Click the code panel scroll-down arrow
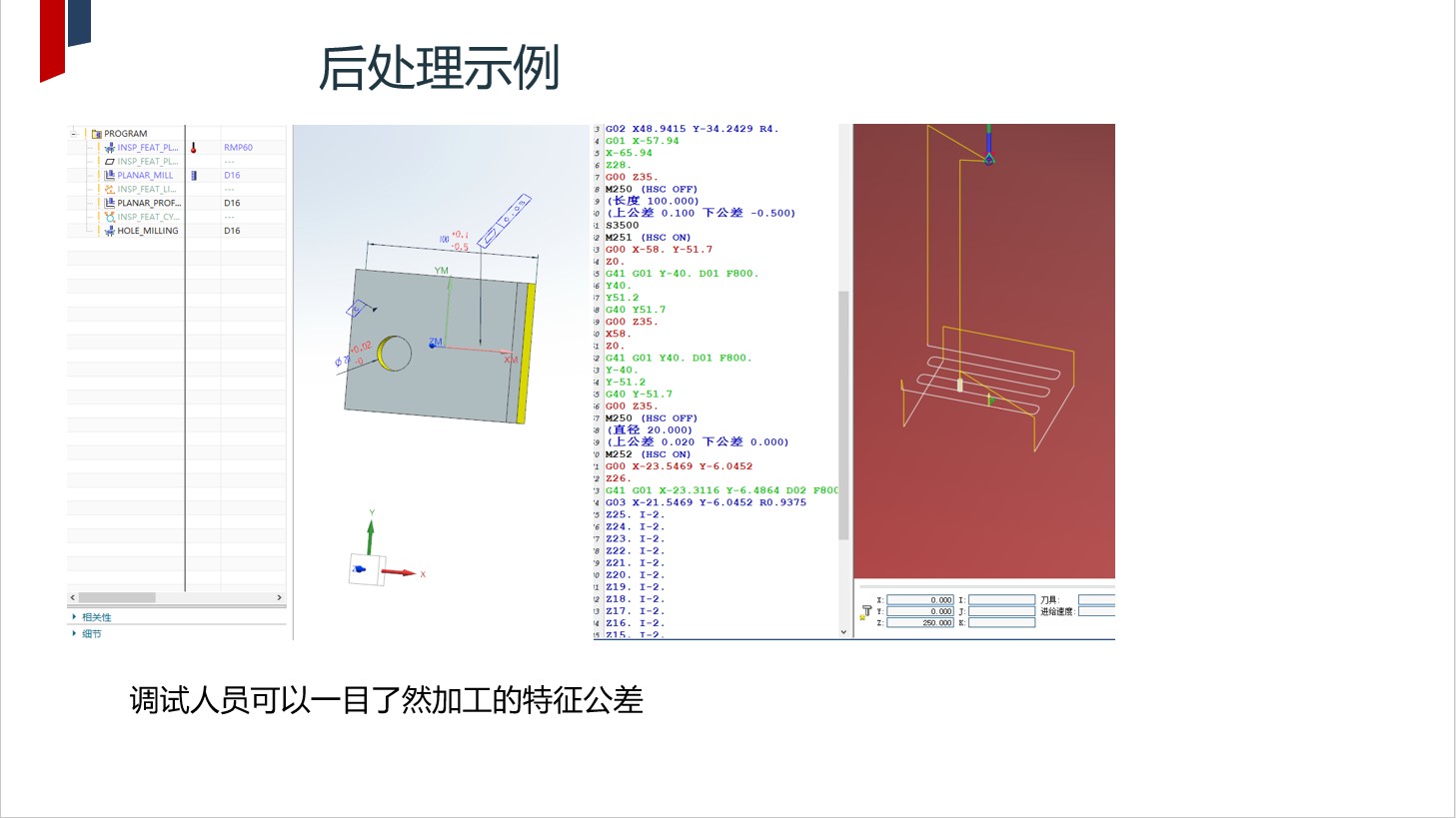 [843, 632]
